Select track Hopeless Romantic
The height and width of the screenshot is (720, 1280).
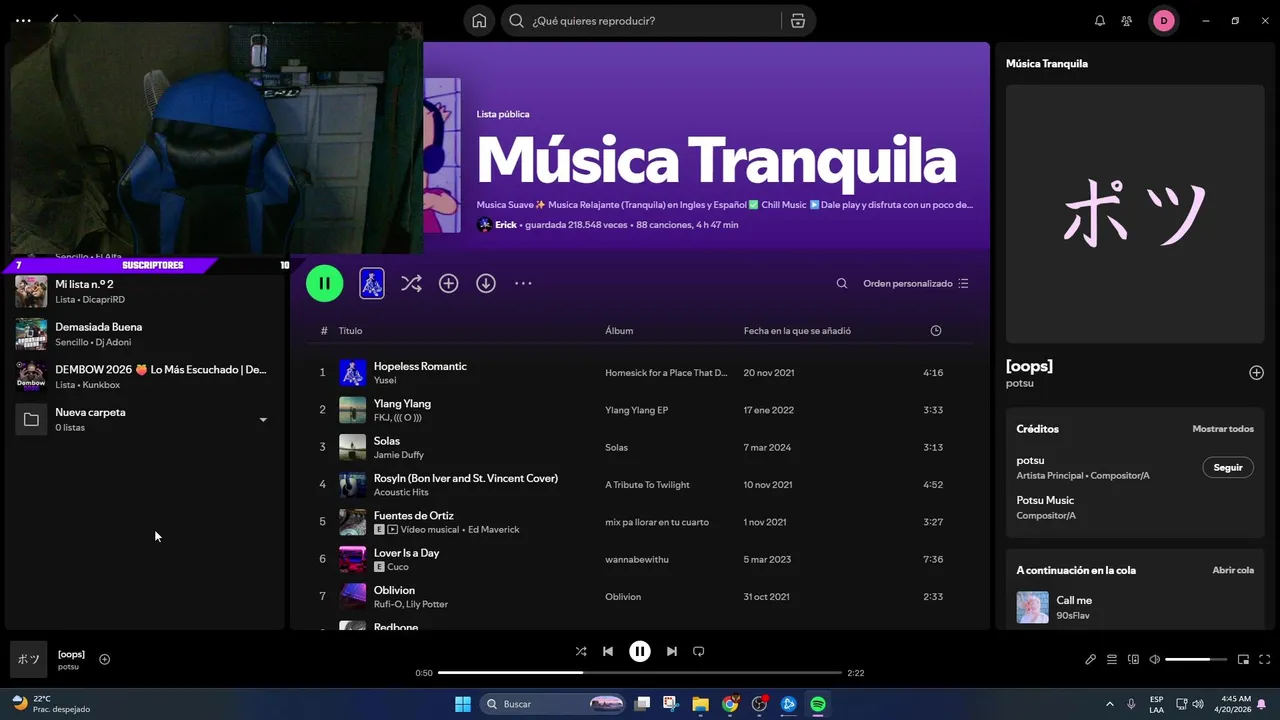[420, 366]
